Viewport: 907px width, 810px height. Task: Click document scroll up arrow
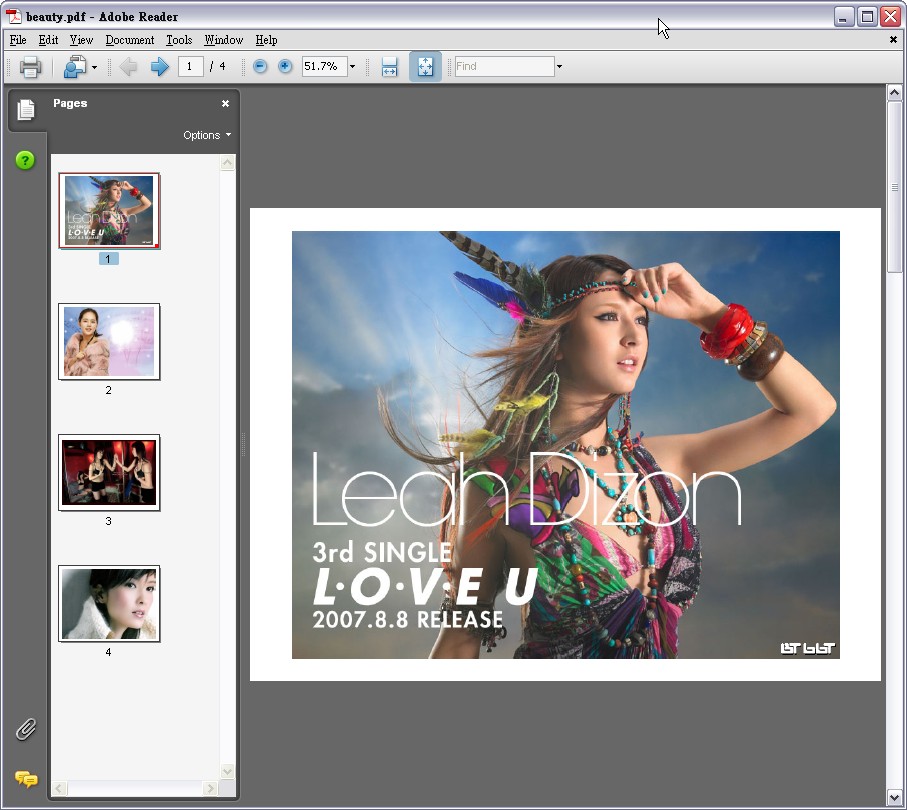[x=894, y=93]
